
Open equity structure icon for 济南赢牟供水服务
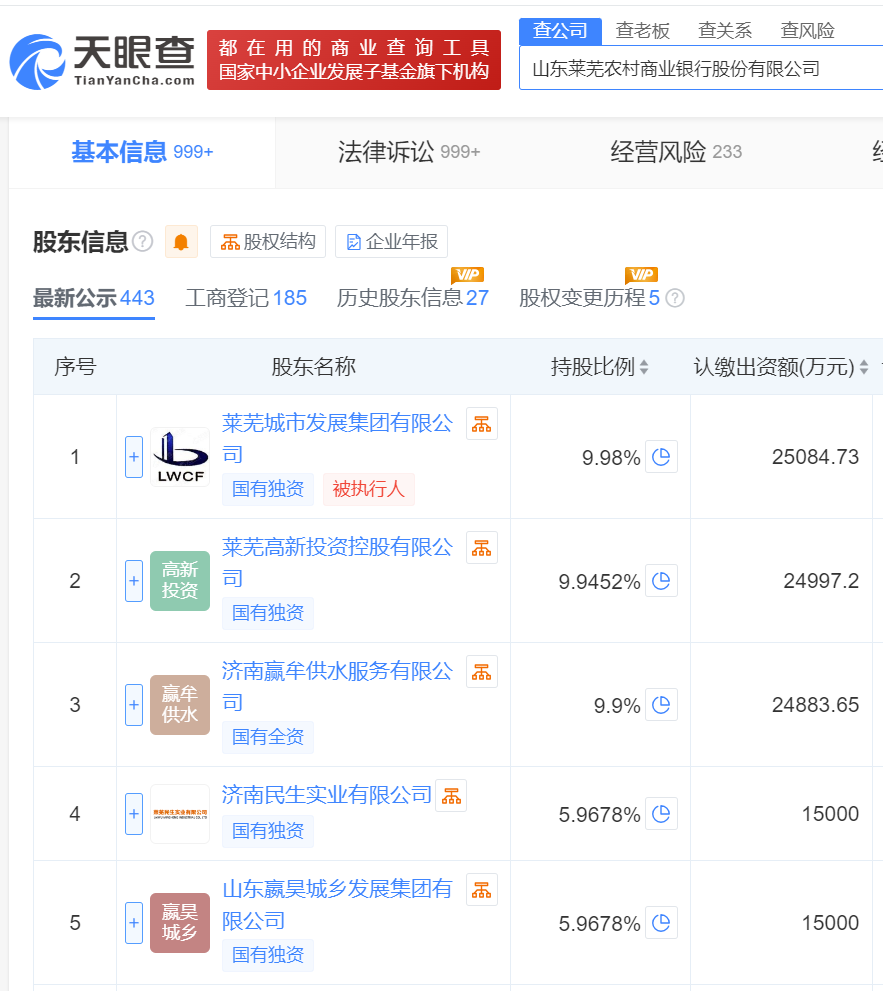coord(482,671)
